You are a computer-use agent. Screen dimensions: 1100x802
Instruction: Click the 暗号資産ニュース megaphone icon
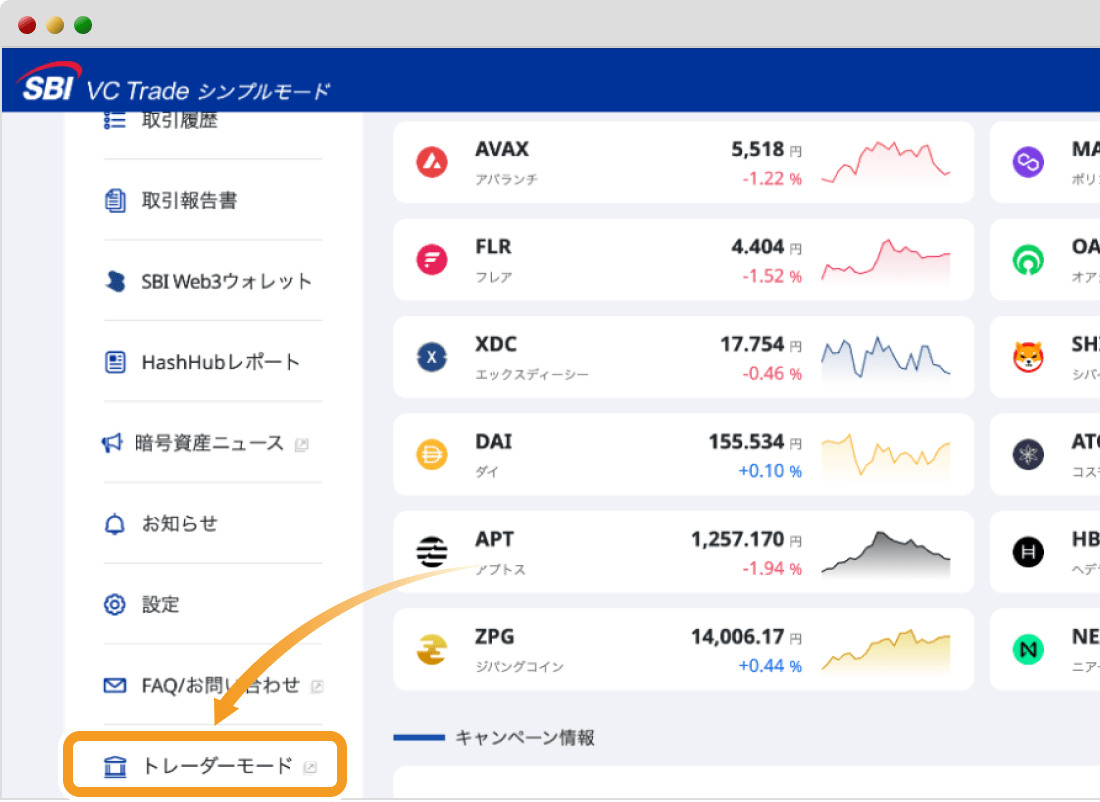point(112,443)
